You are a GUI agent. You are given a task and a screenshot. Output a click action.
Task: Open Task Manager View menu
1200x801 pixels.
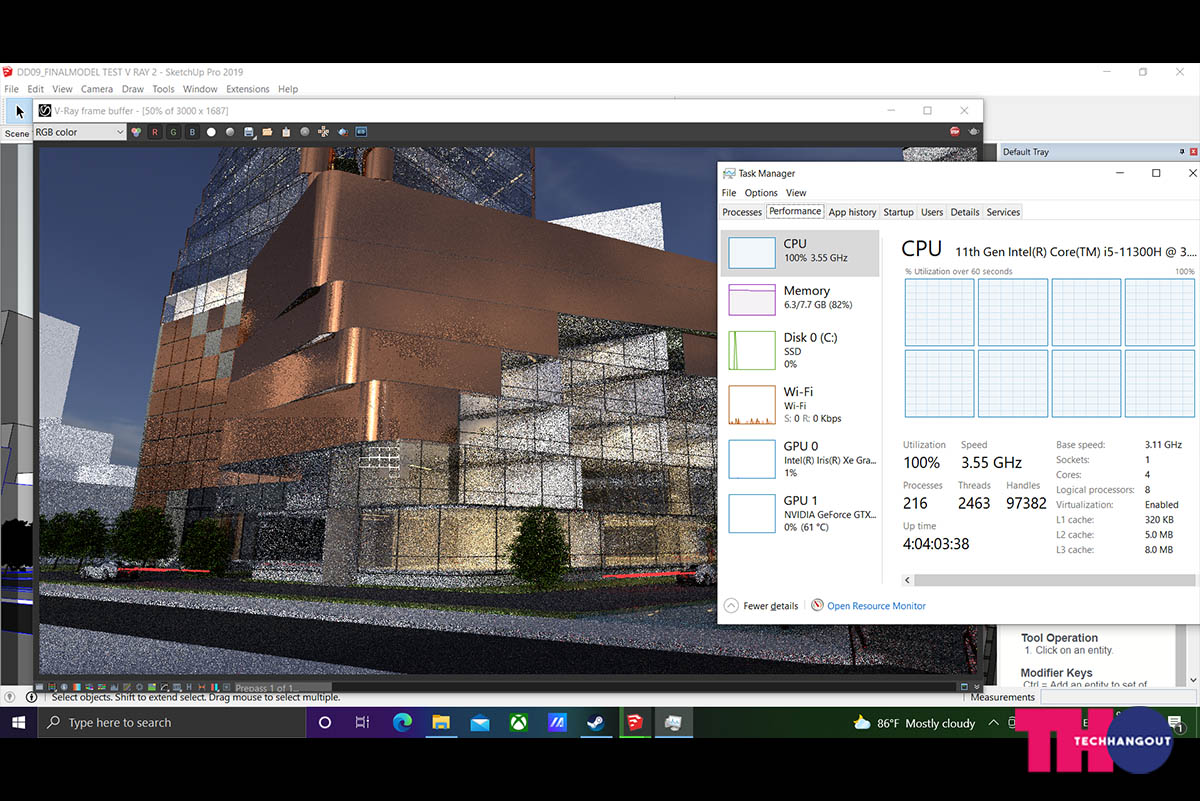(x=796, y=193)
